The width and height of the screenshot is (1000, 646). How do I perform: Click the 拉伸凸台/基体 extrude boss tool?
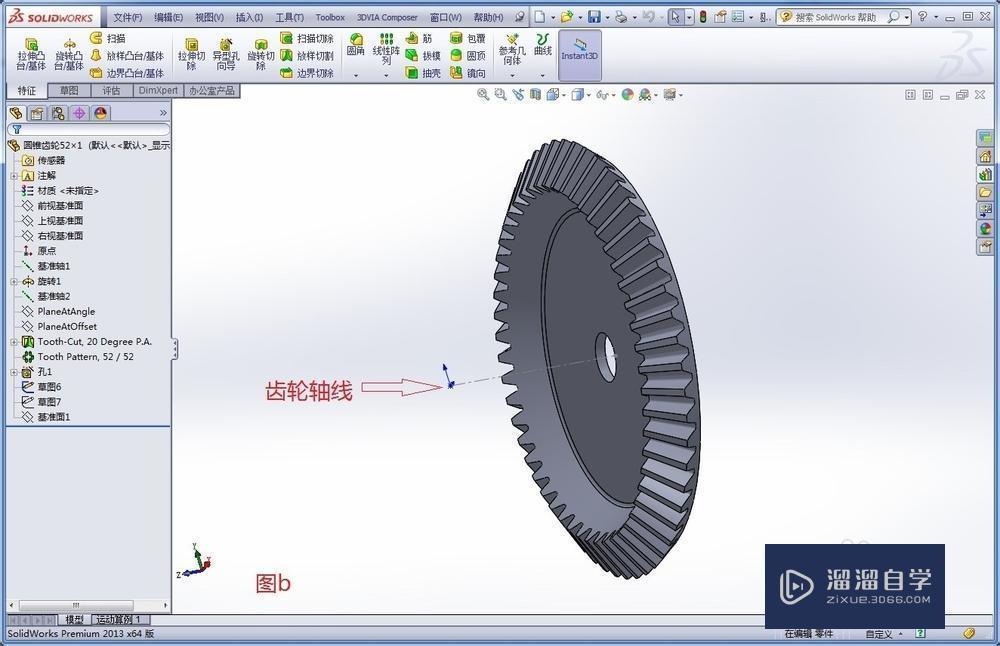31,55
